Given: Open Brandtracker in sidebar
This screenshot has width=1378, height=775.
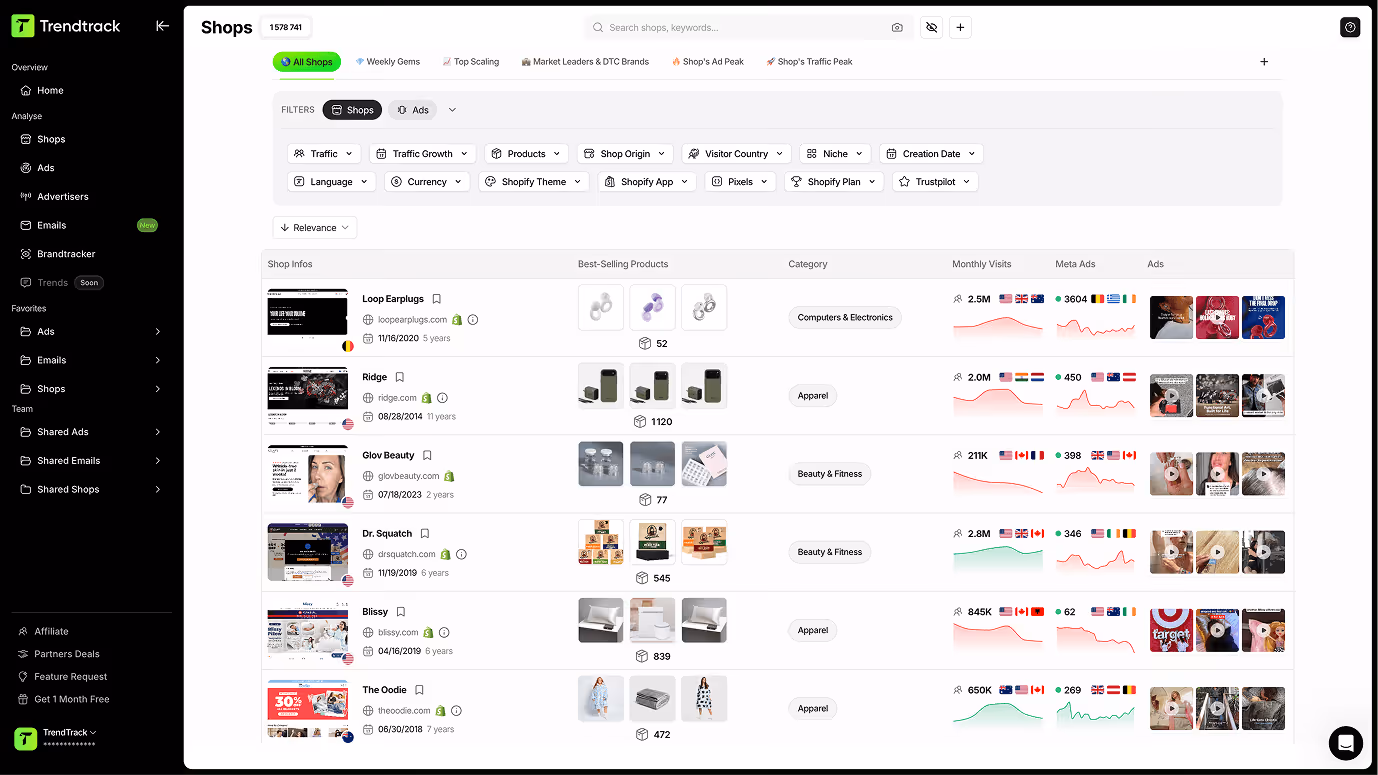Looking at the screenshot, I should [66, 254].
